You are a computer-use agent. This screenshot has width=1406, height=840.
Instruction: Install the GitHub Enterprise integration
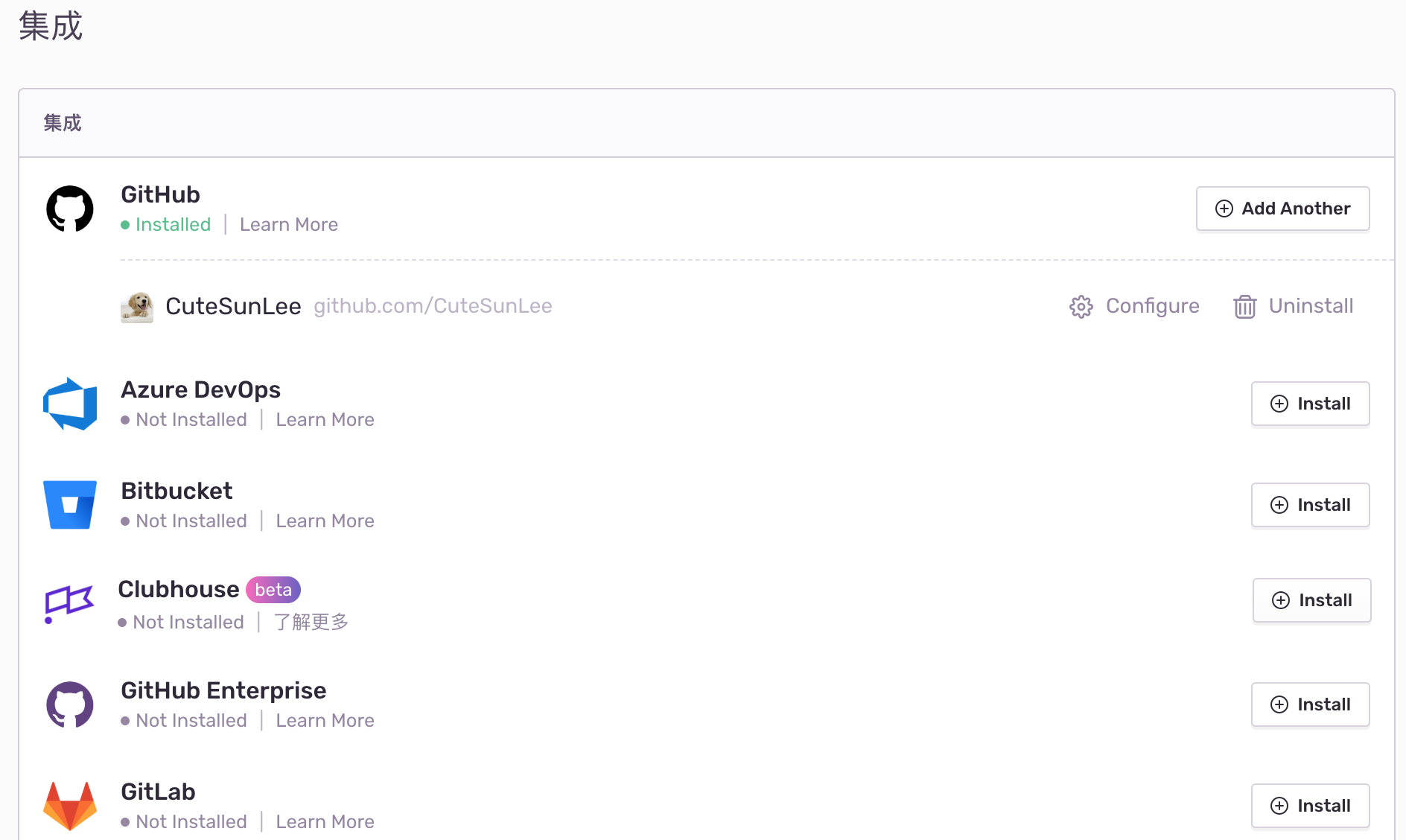coord(1310,704)
